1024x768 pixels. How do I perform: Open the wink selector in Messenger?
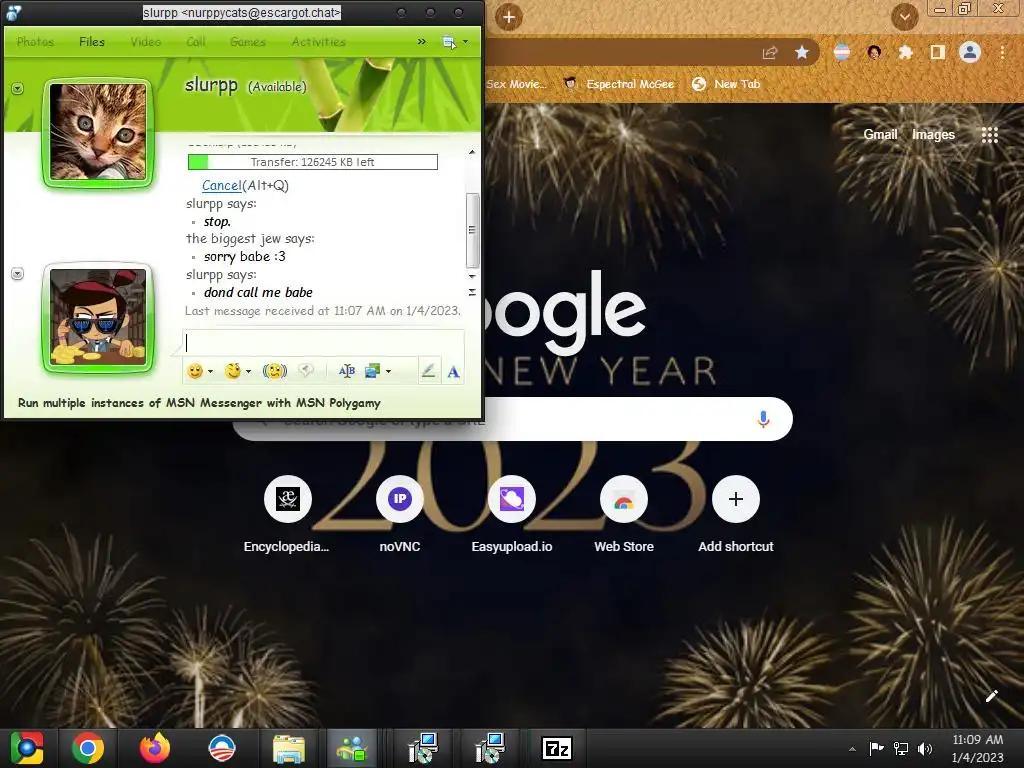[x=232, y=371]
